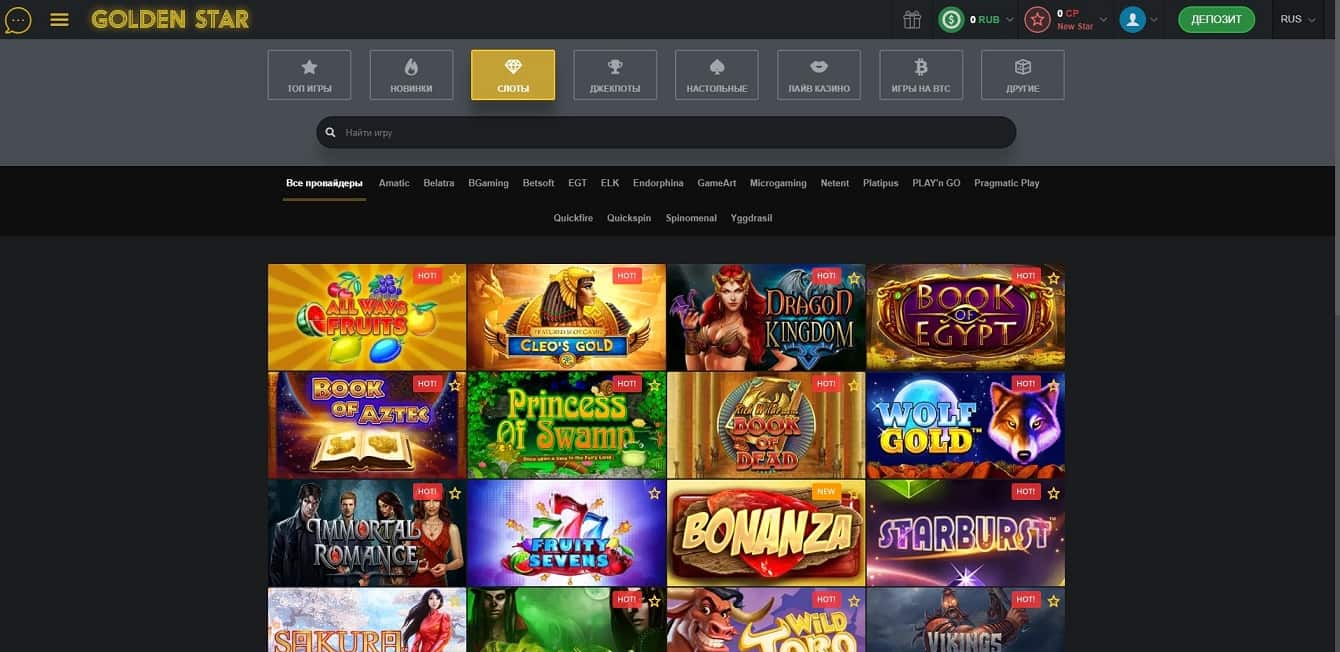Open the Starburst game thumbnail
Image resolution: width=1340 pixels, height=652 pixels.
(x=964, y=533)
